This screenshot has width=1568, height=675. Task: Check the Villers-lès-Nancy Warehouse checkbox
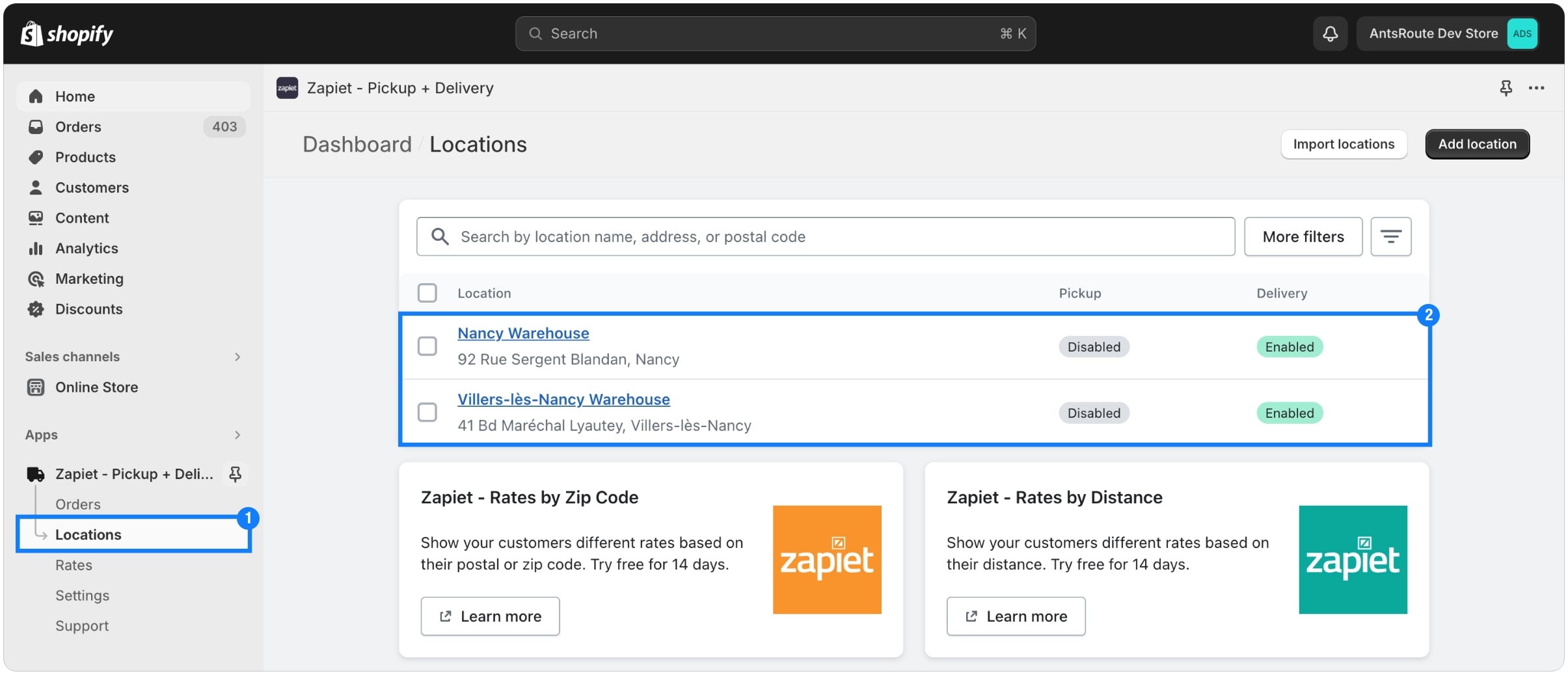427,412
